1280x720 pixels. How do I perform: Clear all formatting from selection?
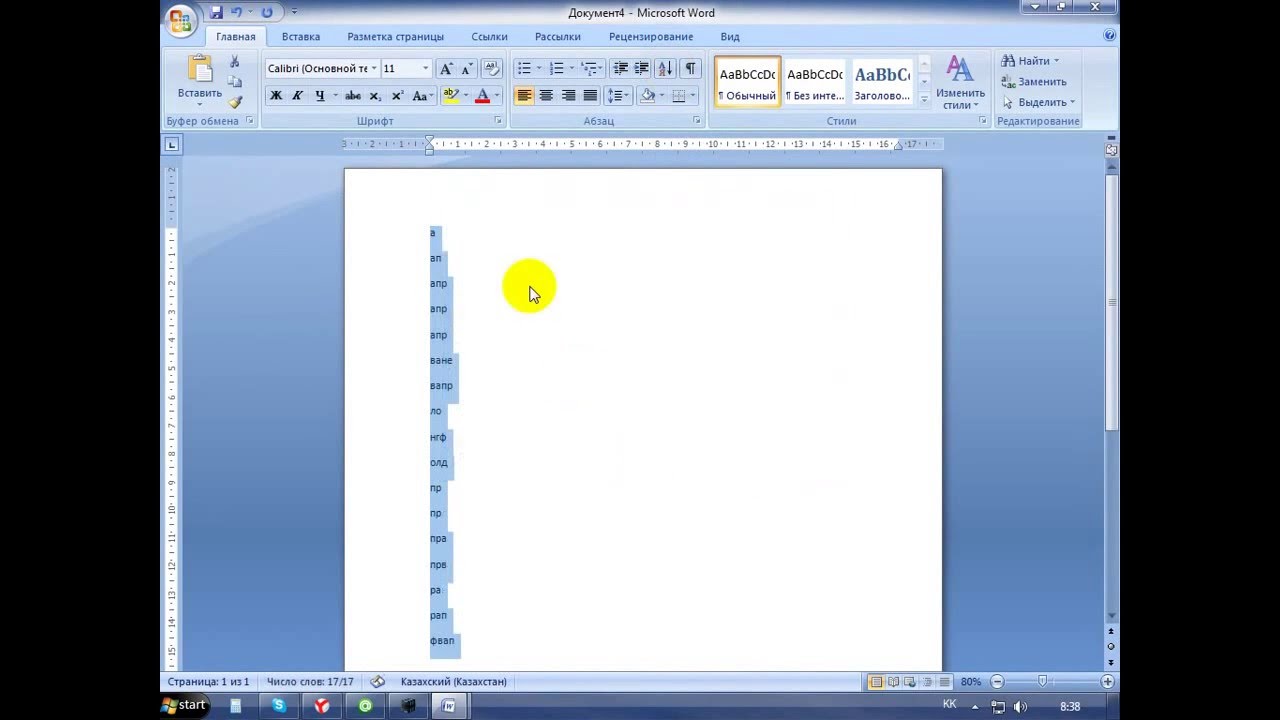(491, 68)
